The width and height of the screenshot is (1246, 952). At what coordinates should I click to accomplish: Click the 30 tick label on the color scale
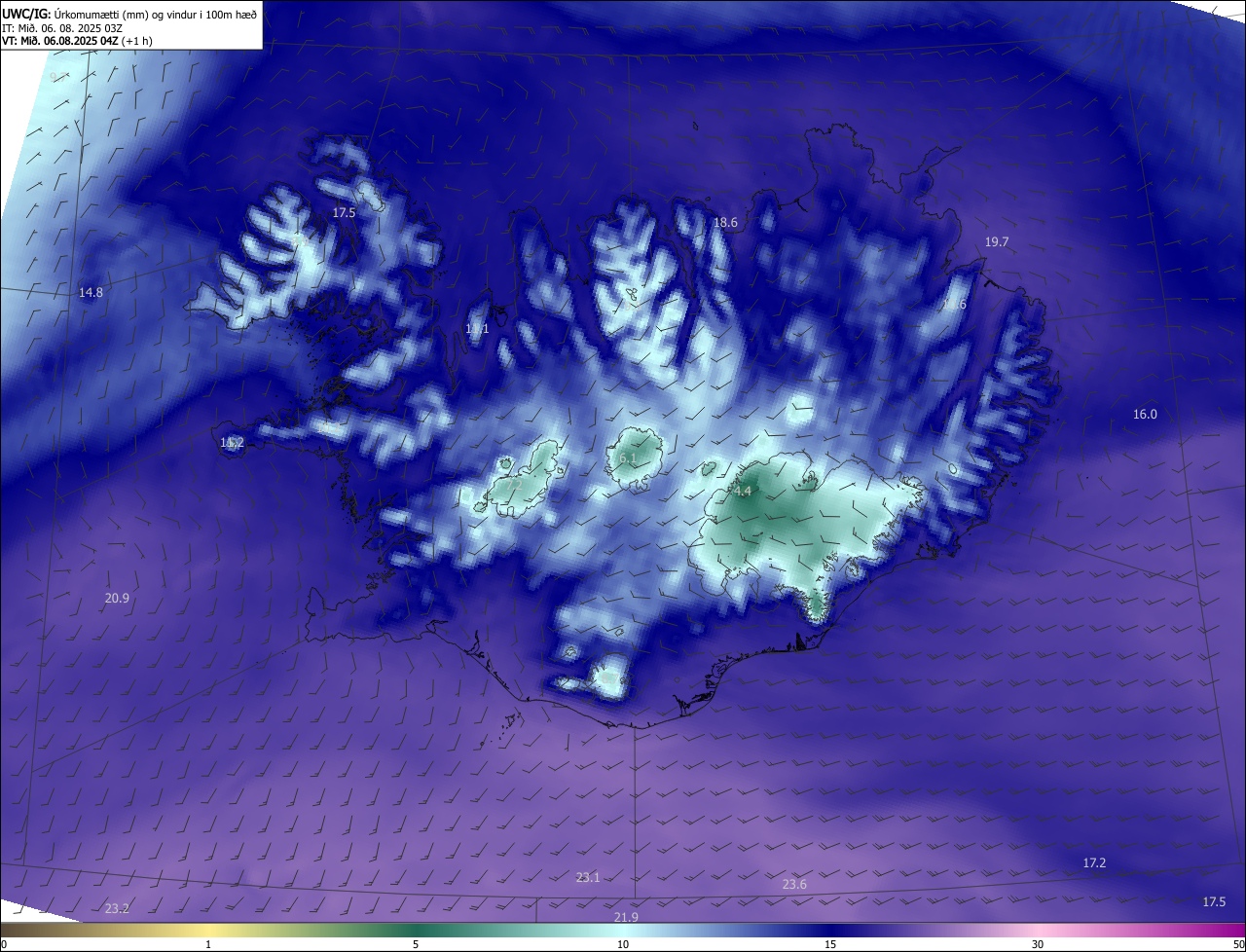[x=1038, y=944]
